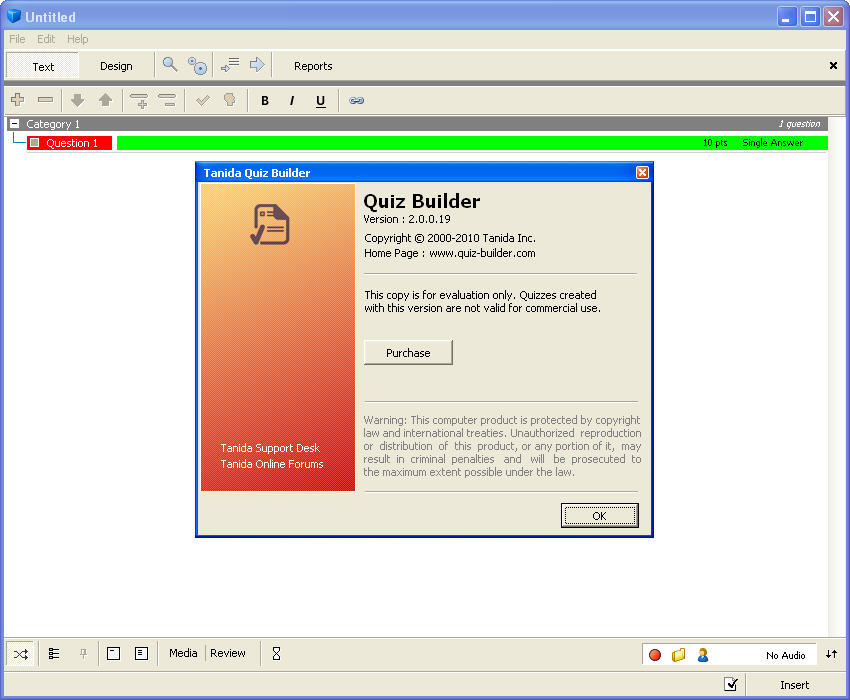Screen dimensions: 850x700
Task: Click the 10 pts points value
Action: pos(715,143)
